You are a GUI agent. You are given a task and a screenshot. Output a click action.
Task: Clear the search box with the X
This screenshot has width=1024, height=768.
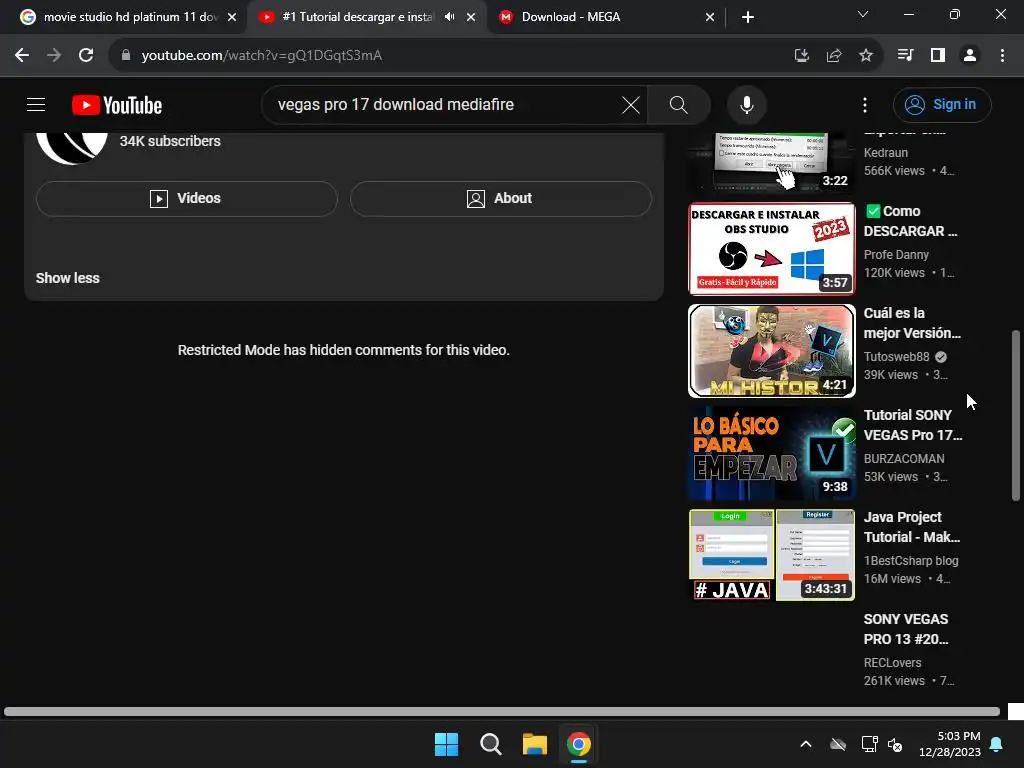click(631, 104)
